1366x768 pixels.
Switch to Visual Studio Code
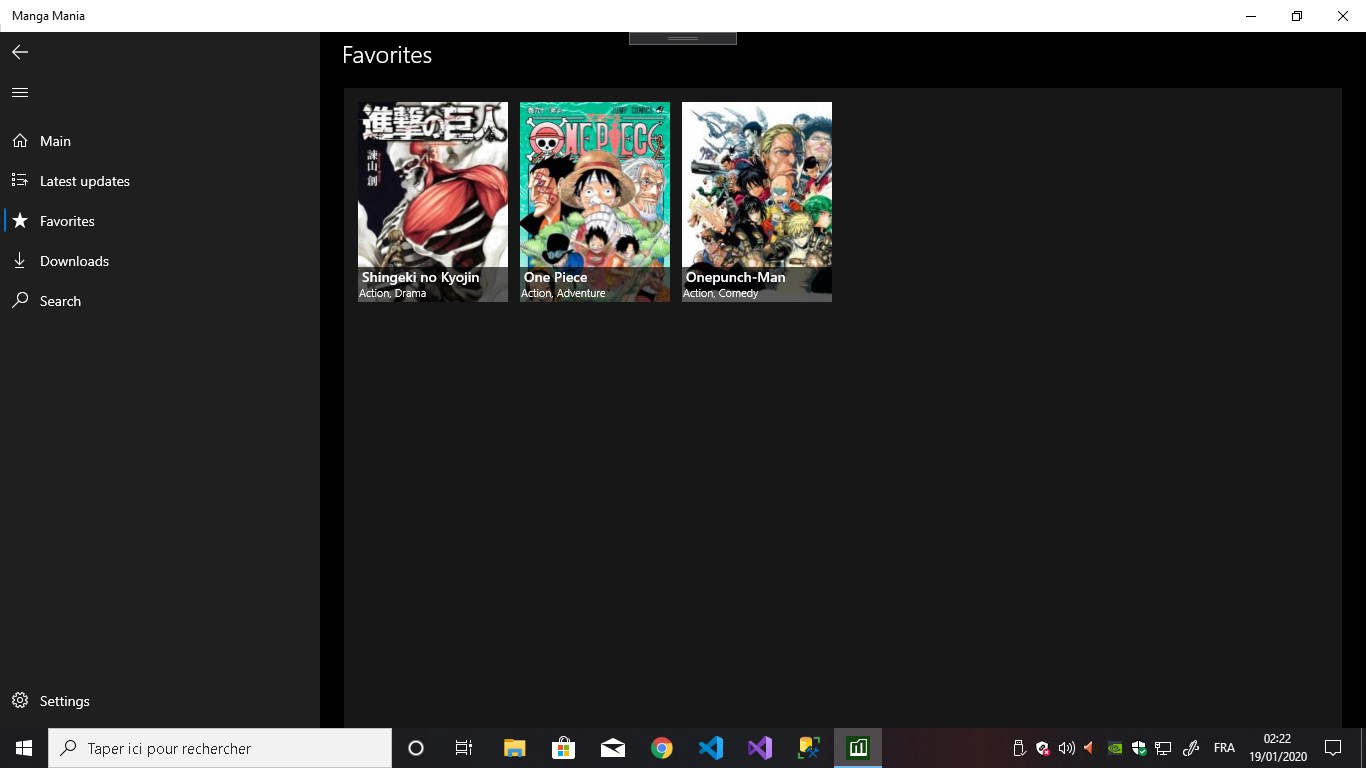(x=710, y=748)
